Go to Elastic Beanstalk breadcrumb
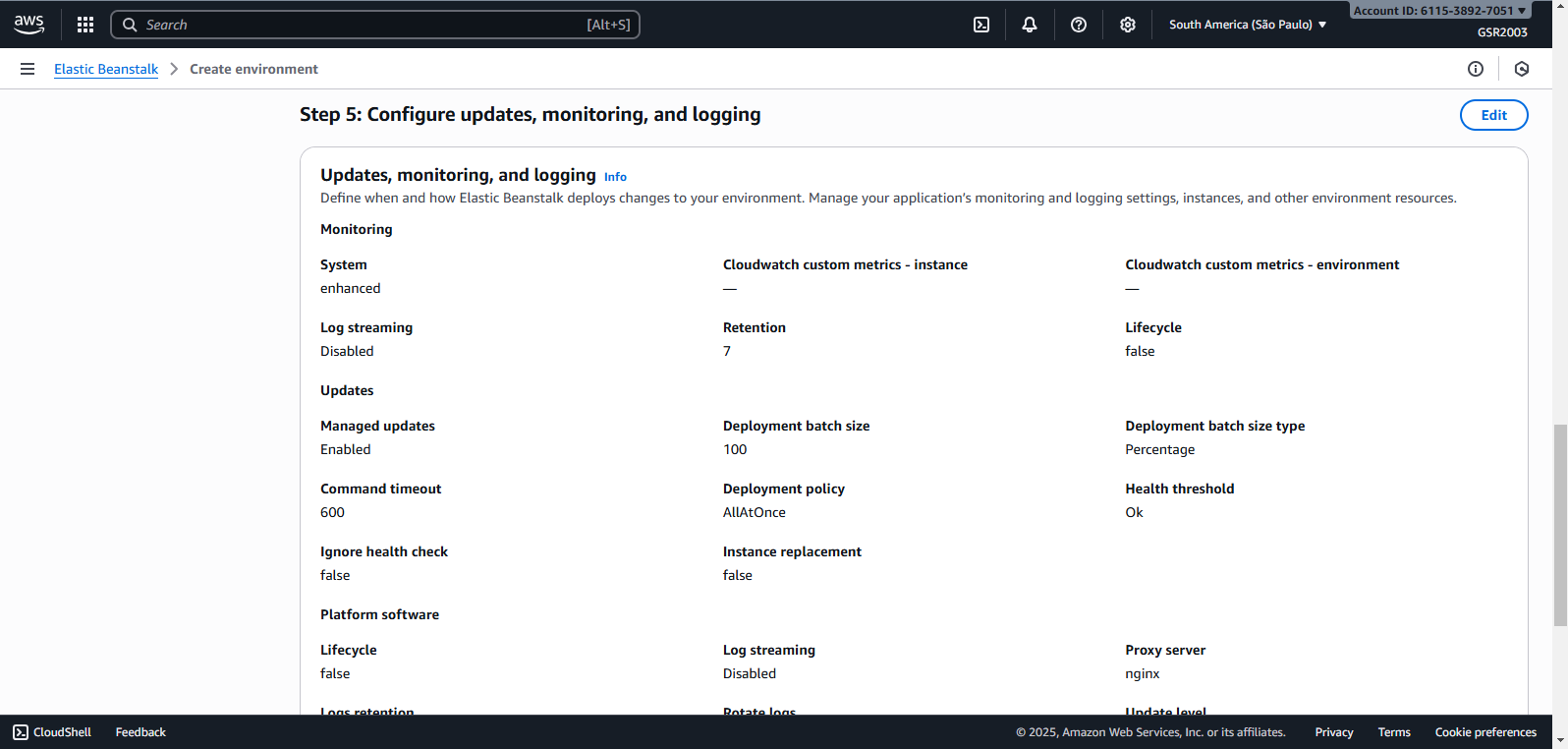The width and height of the screenshot is (1568, 749). click(x=106, y=69)
